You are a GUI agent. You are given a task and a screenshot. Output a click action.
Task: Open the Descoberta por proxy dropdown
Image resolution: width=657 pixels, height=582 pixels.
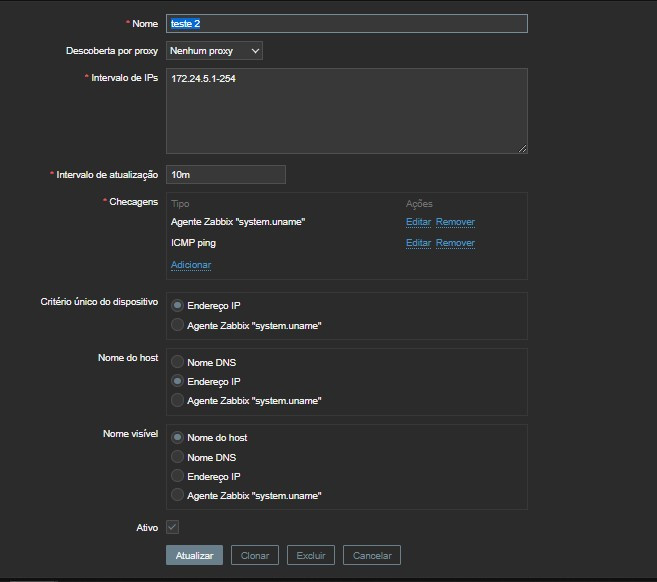[214, 50]
